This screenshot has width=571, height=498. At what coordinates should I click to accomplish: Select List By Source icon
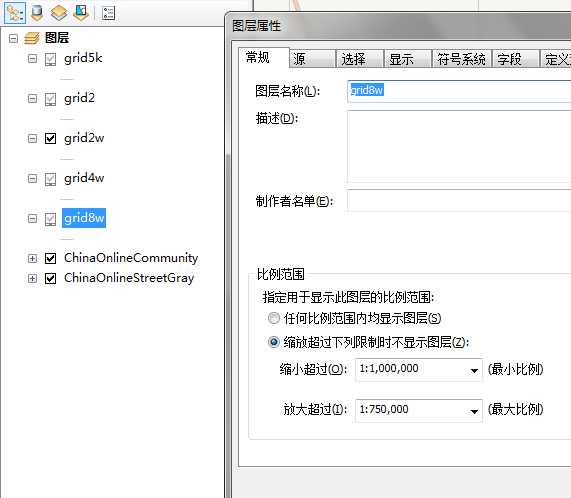(37, 13)
